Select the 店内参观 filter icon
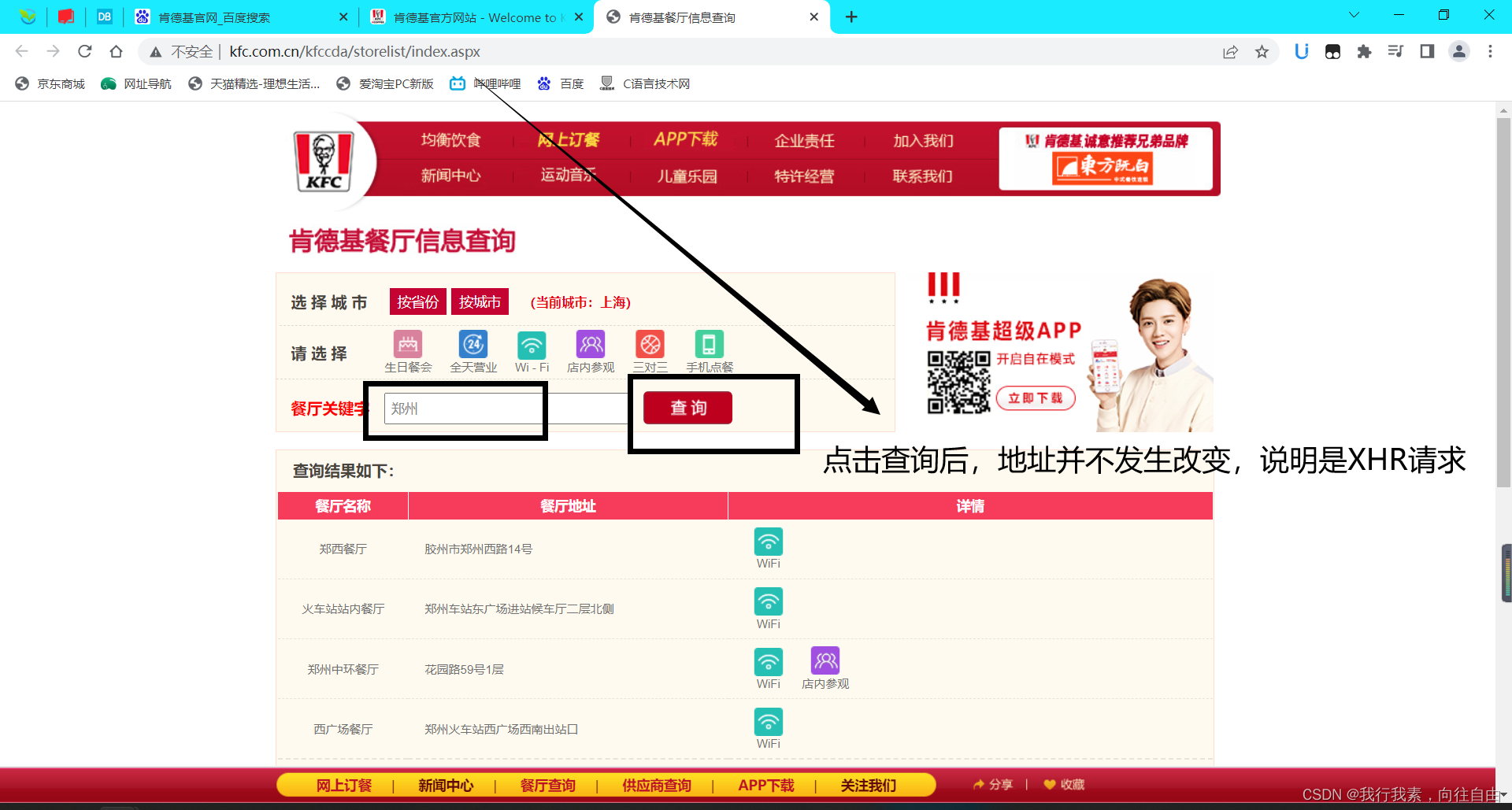Screen dimensions: 1512x810 (591, 344)
